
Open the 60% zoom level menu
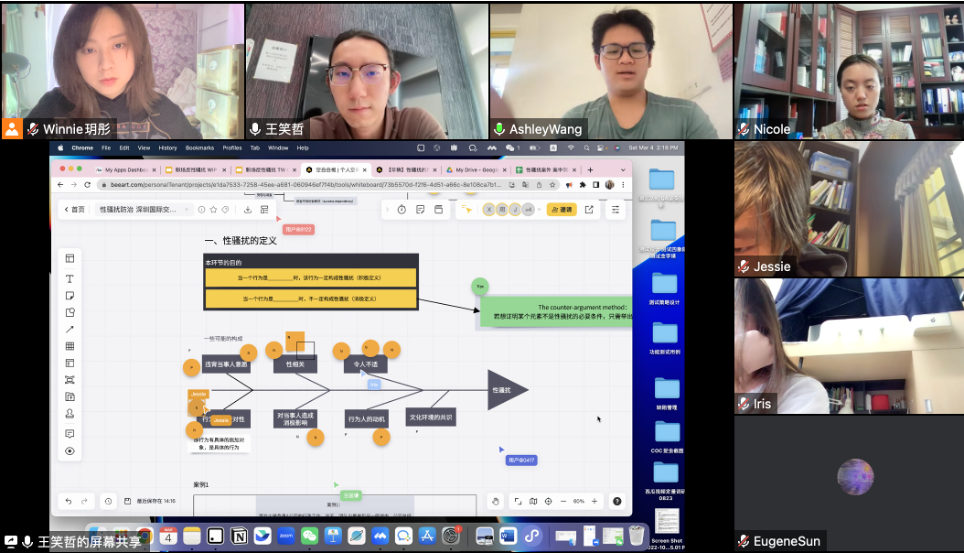(x=579, y=501)
